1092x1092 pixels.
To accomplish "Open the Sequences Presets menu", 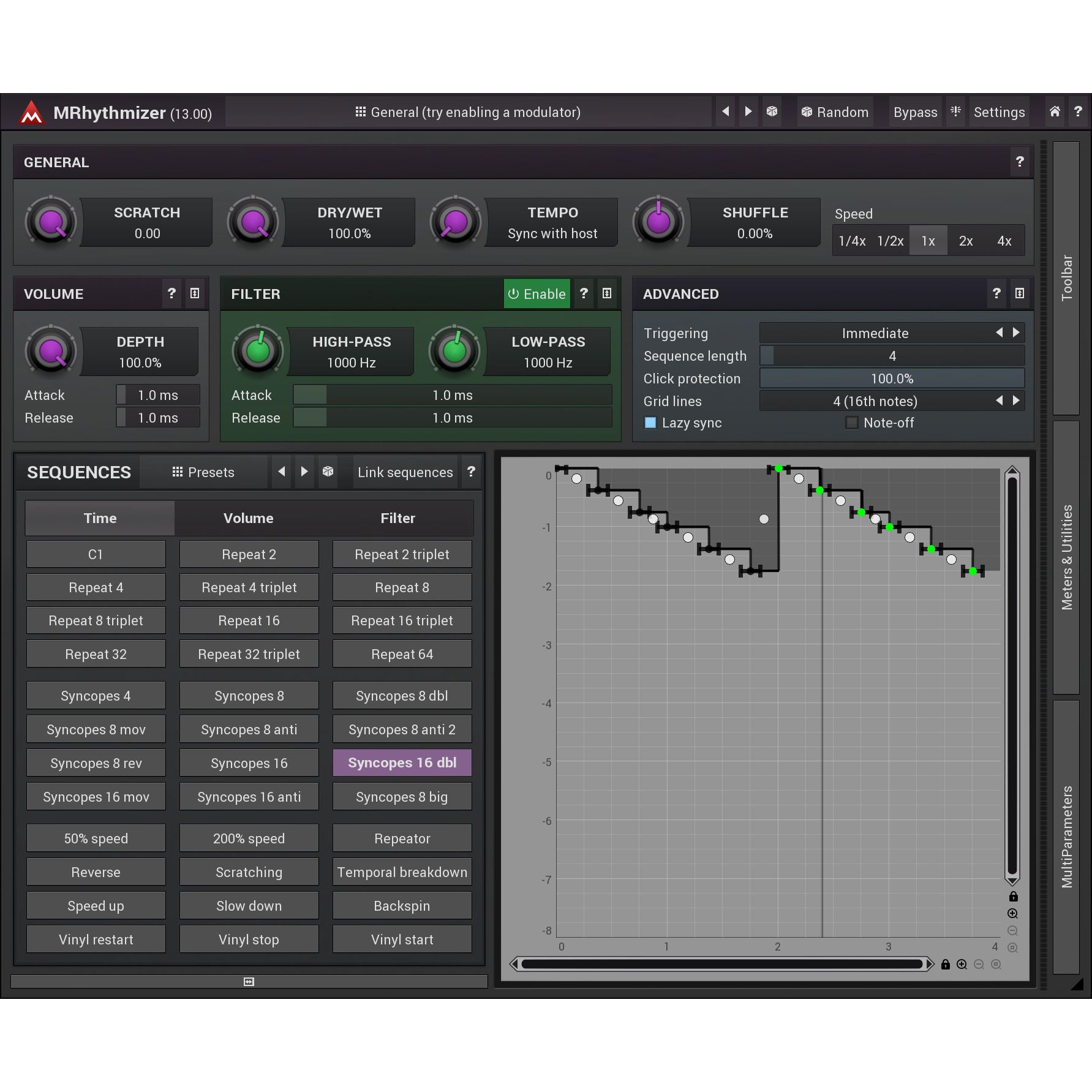I will 203,472.
